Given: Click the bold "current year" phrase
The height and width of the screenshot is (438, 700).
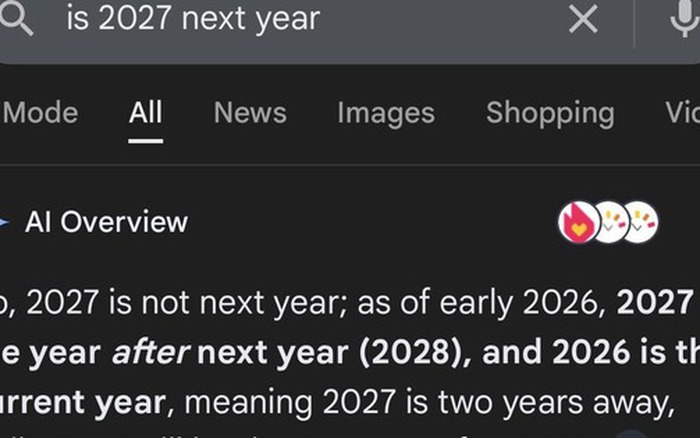Looking at the screenshot, I should (84, 403).
